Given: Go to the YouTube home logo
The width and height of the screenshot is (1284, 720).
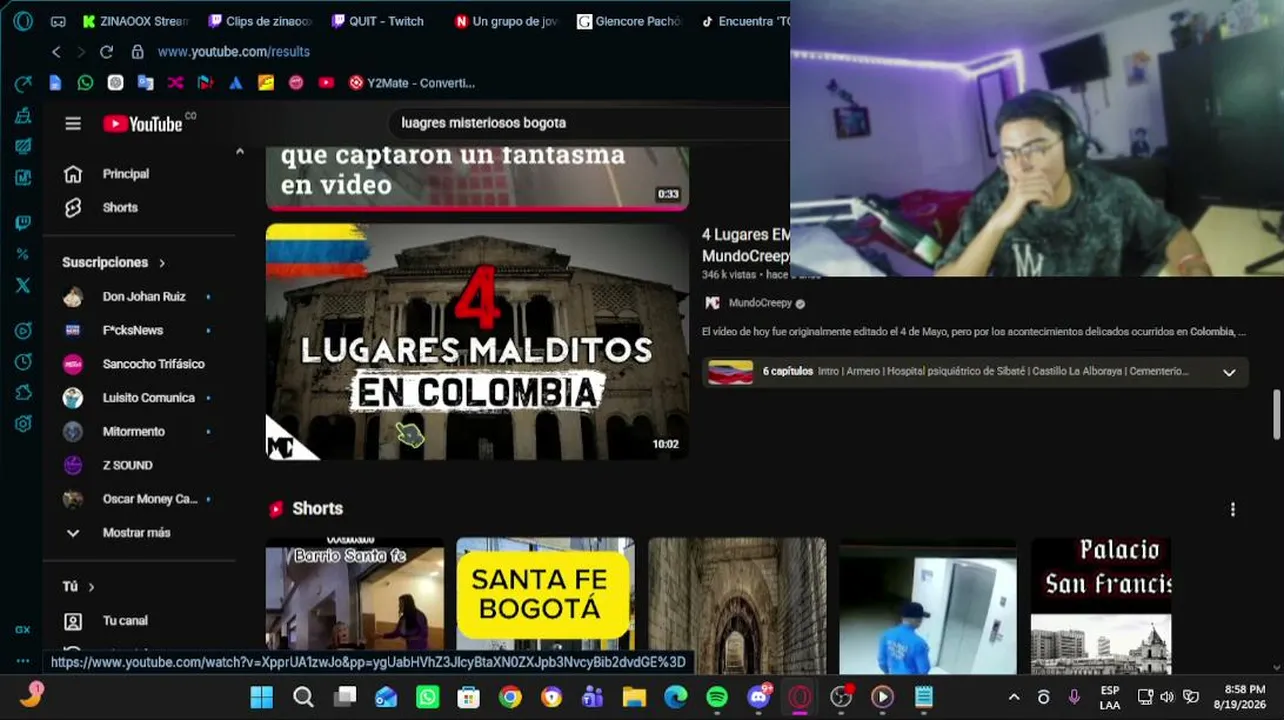Looking at the screenshot, I should coord(142,123).
